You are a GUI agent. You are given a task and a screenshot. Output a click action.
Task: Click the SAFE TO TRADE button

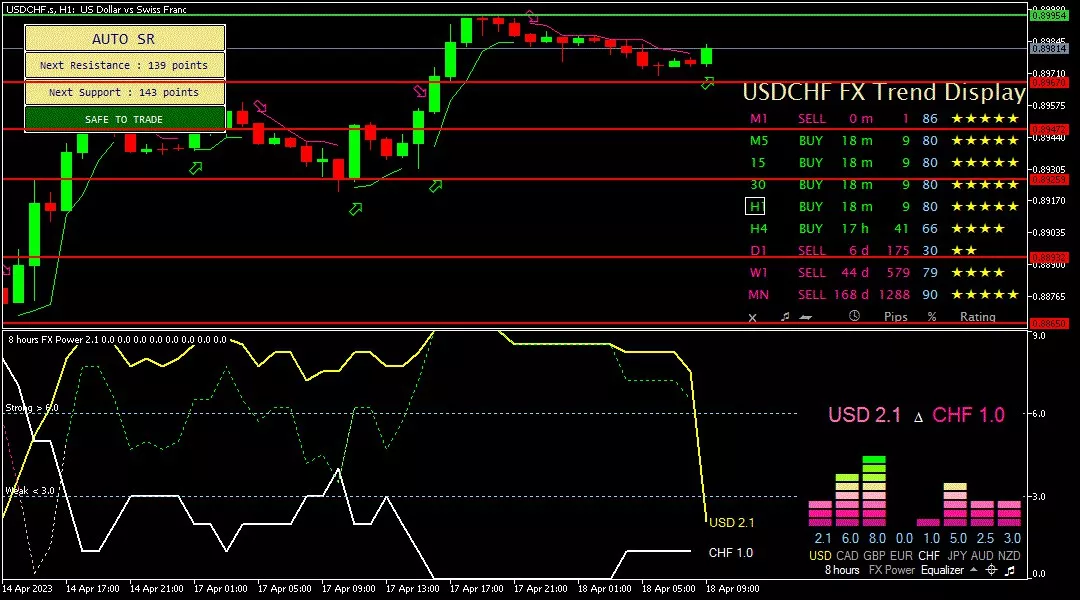[124, 119]
